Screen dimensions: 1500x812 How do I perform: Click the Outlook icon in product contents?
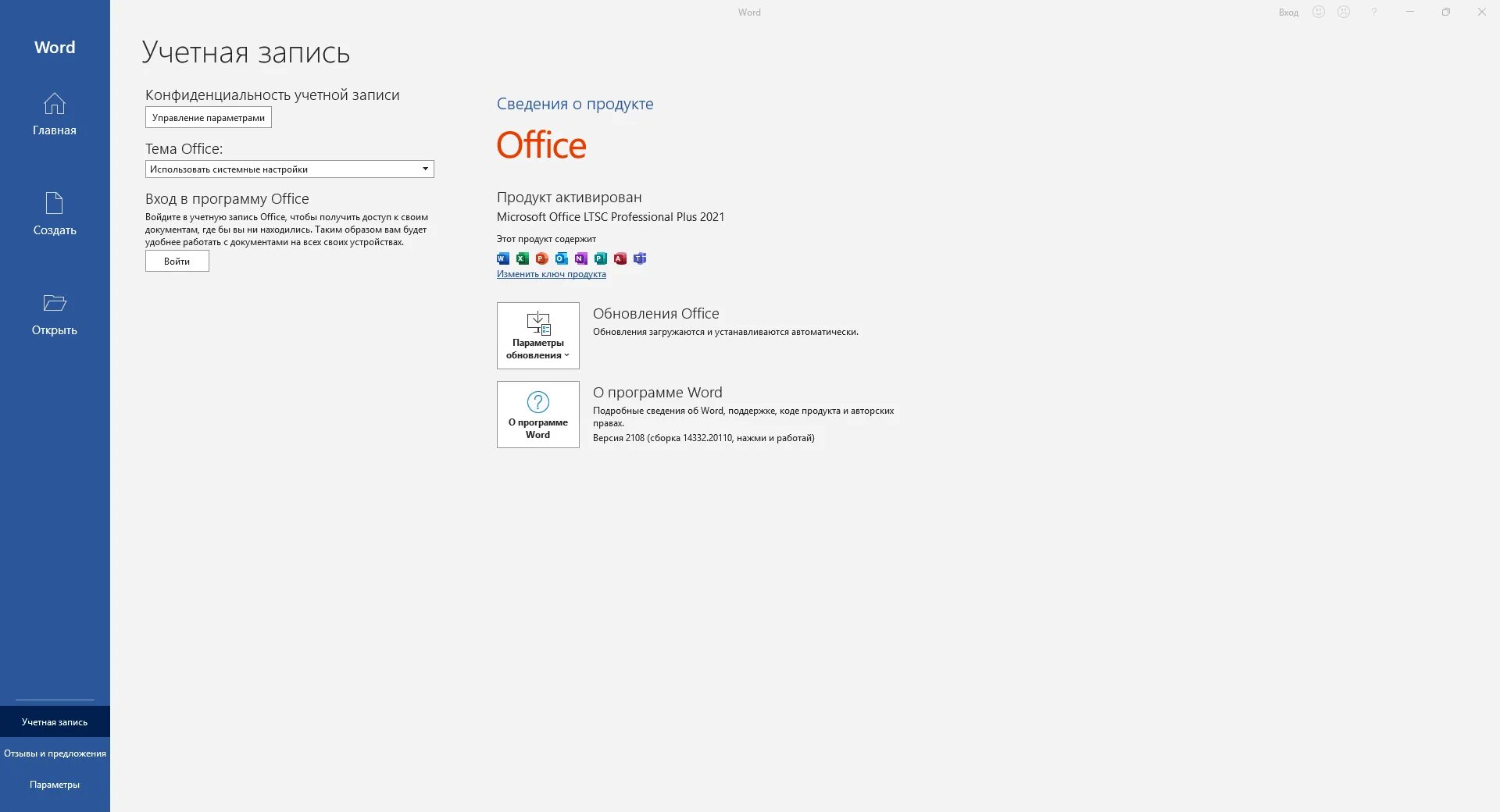[562, 258]
